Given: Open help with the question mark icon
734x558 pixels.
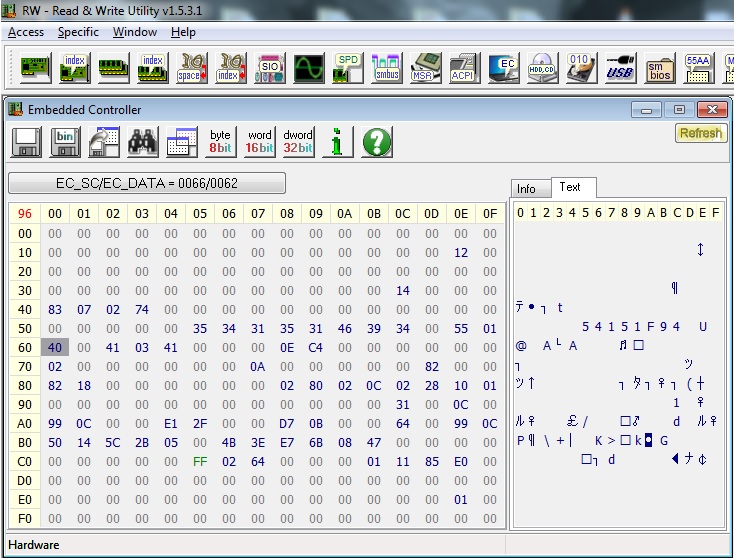Looking at the screenshot, I should pyautogui.click(x=377, y=142).
